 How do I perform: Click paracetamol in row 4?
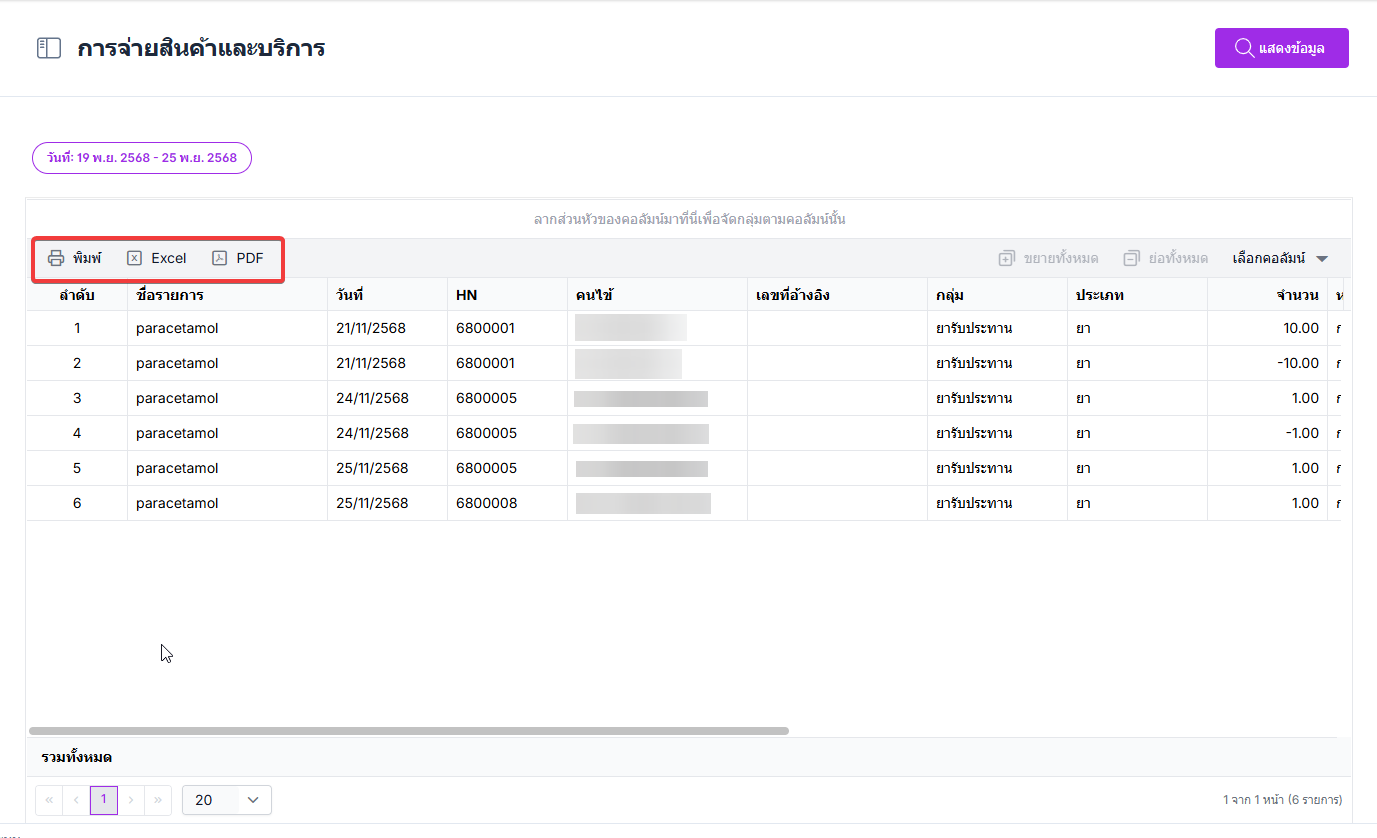[177, 433]
